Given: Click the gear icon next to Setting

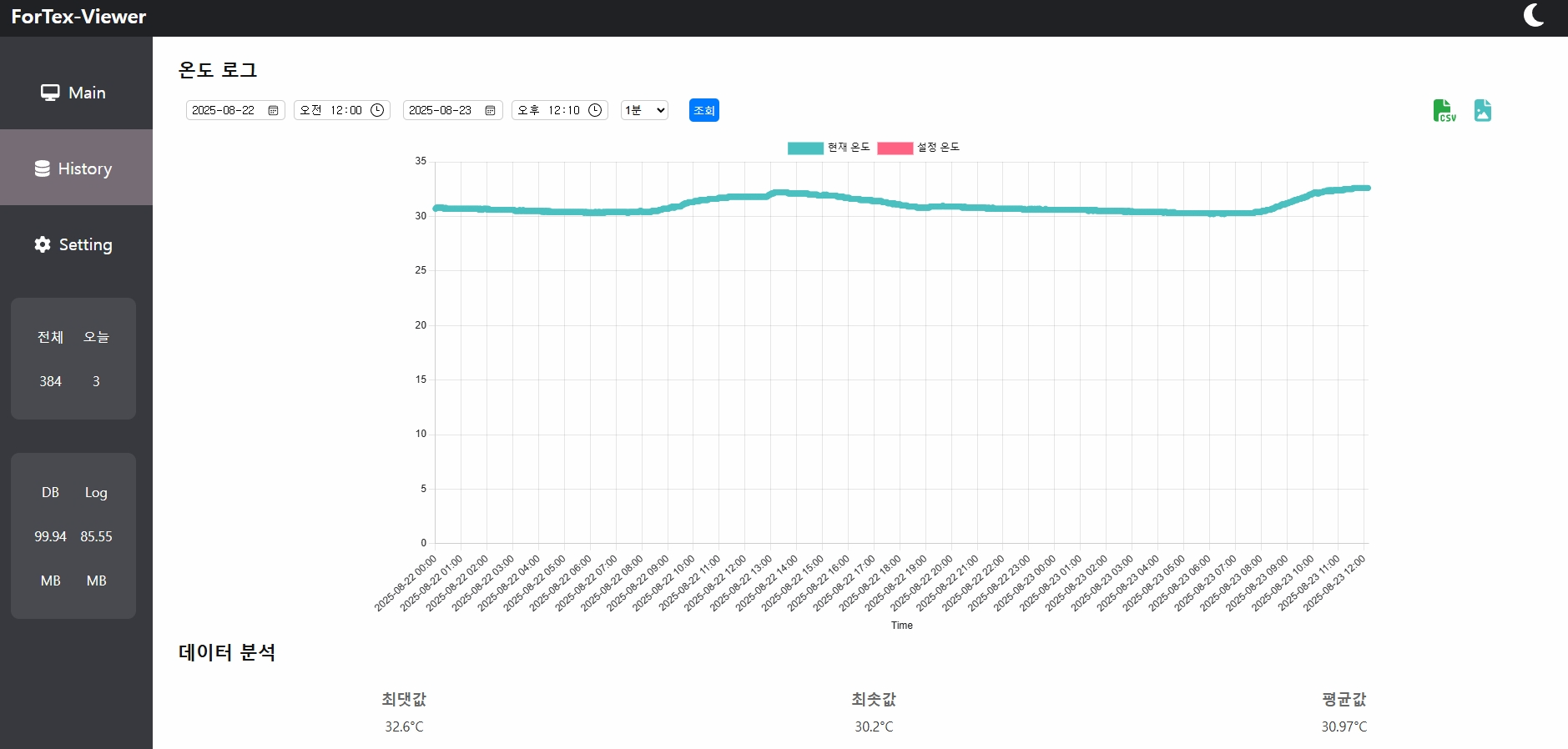Looking at the screenshot, I should click(43, 244).
